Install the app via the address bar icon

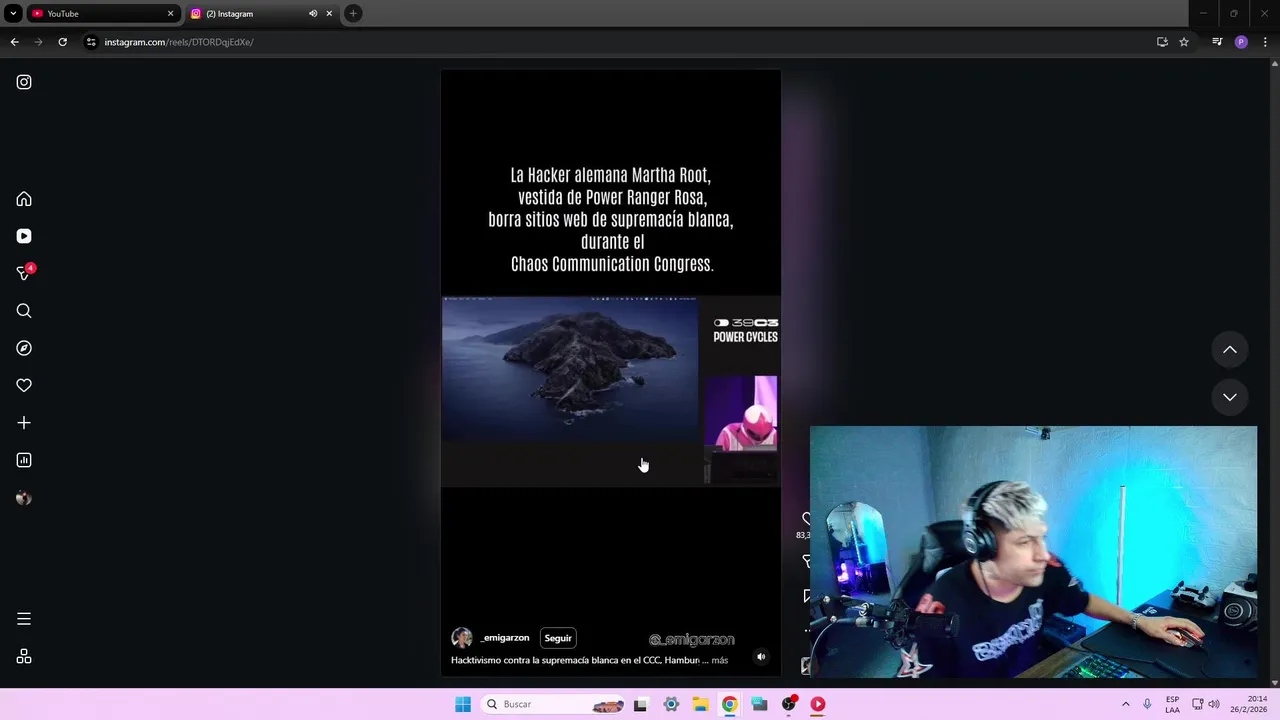(1162, 42)
